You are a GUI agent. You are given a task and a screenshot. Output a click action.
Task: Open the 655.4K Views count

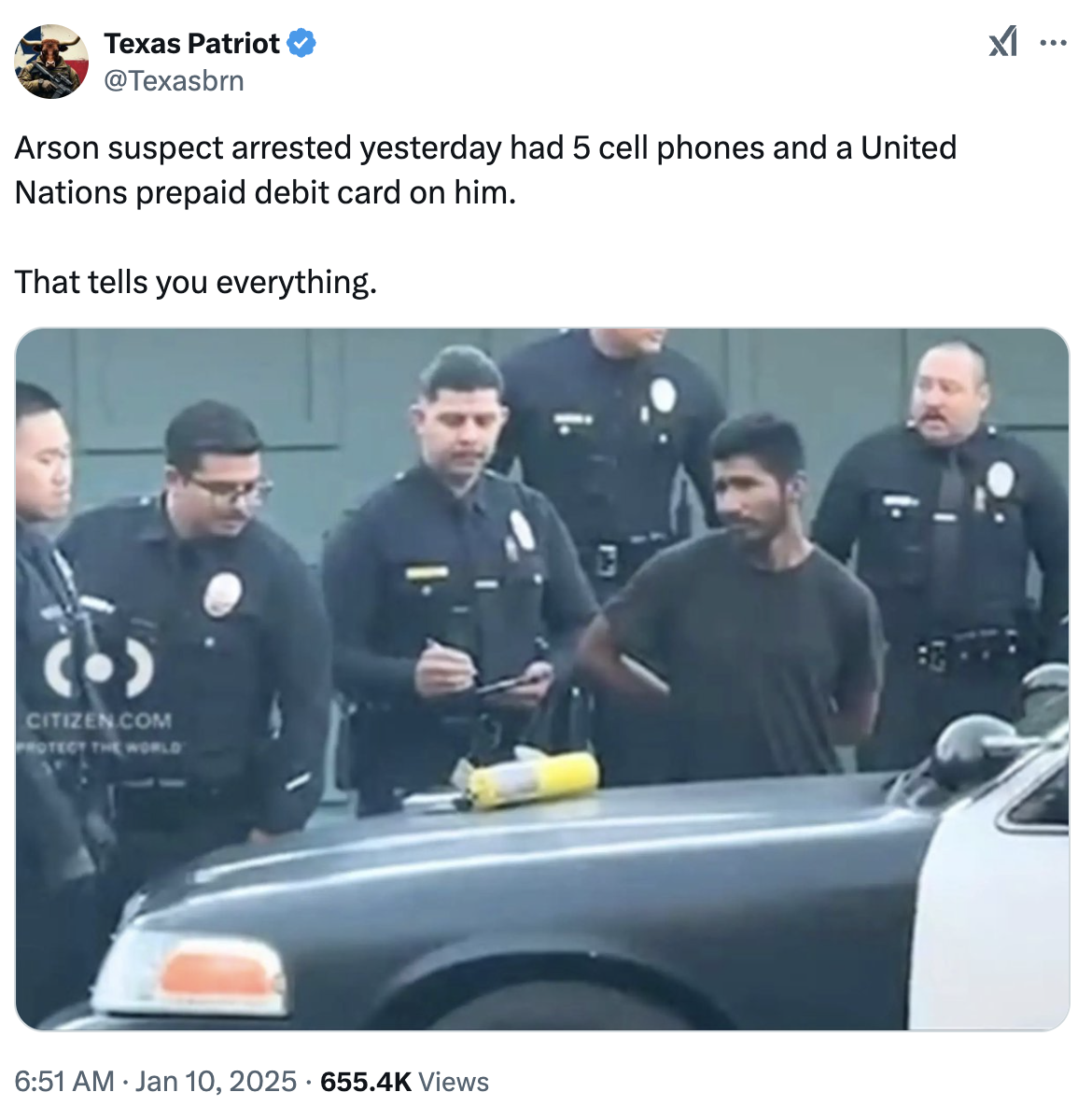(404, 1081)
